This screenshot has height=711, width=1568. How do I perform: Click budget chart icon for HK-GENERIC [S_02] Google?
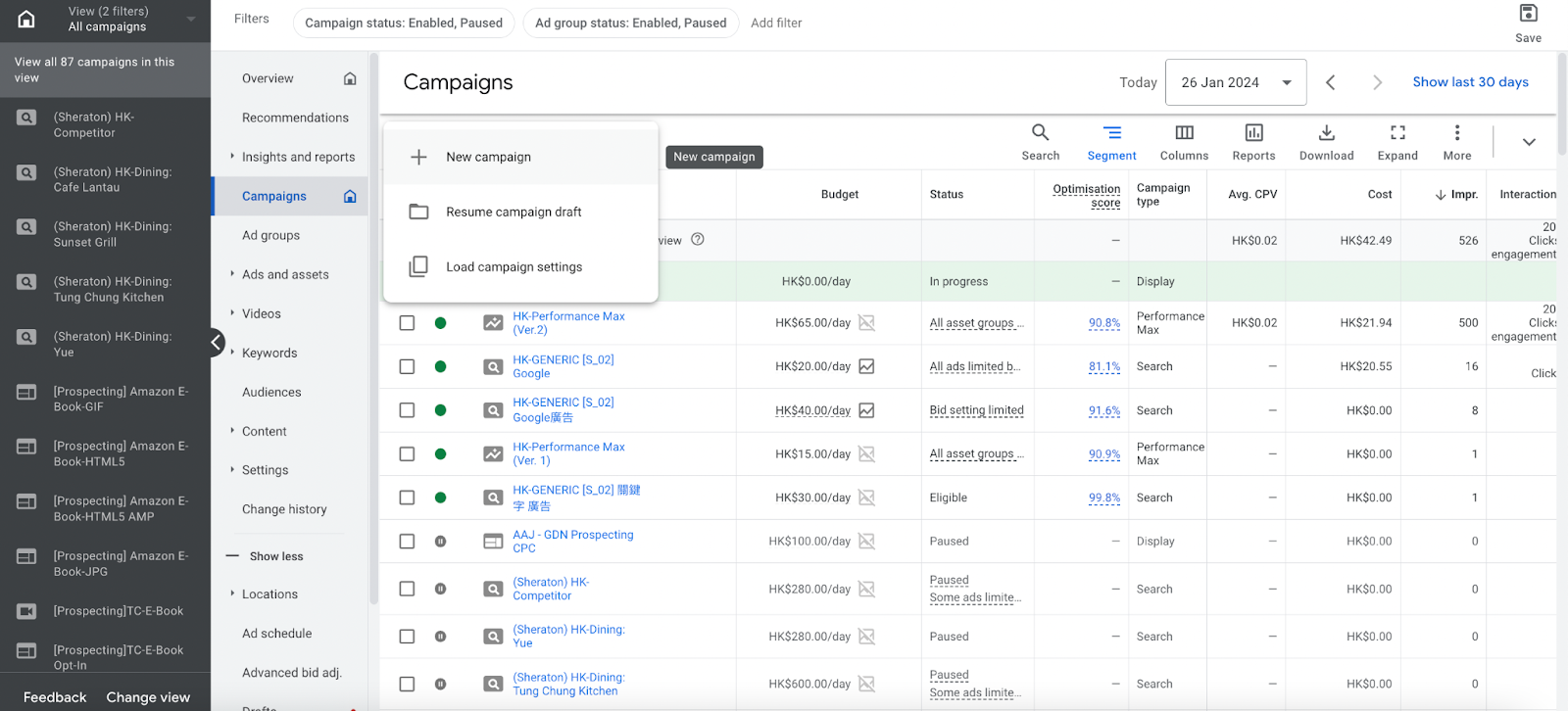coord(866,366)
